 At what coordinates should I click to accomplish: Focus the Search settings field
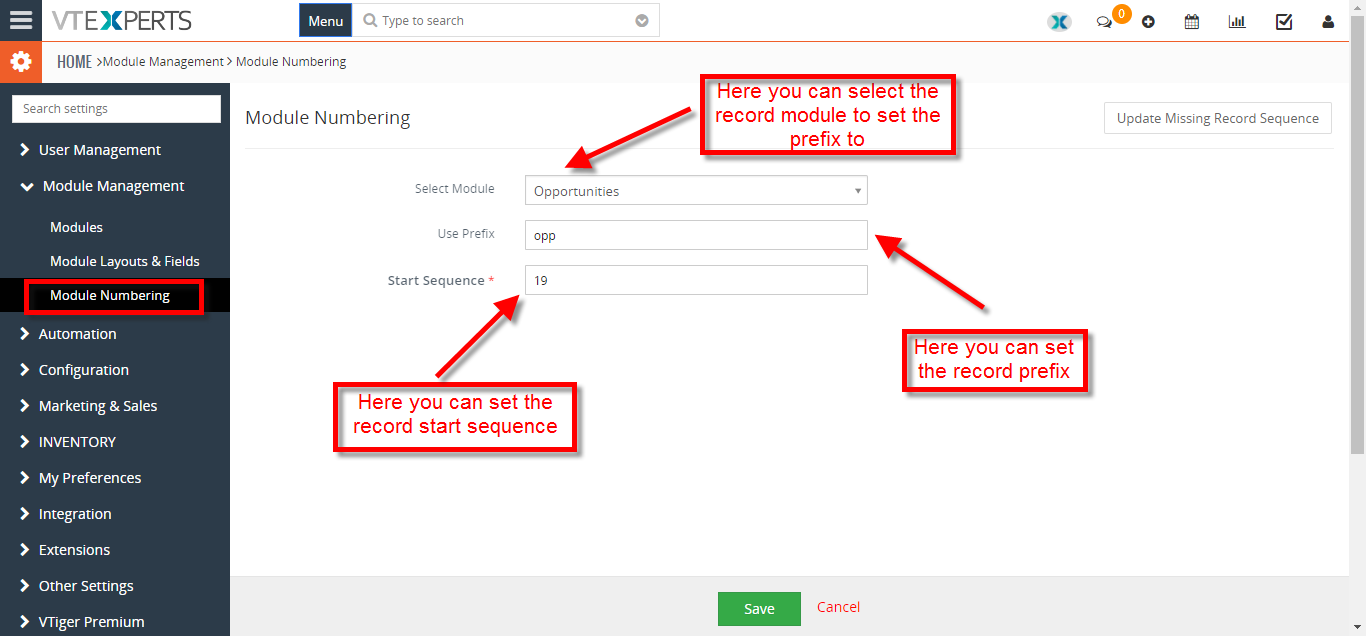(116, 109)
